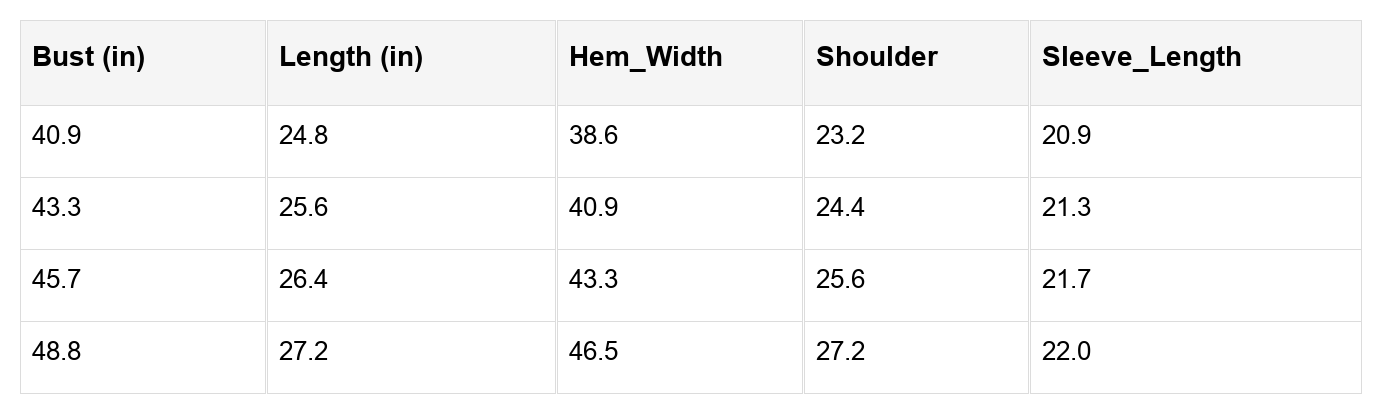This screenshot has width=1381, height=413.
Task: Click Shoulder cell showing 23.2
Action: [840, 136]
